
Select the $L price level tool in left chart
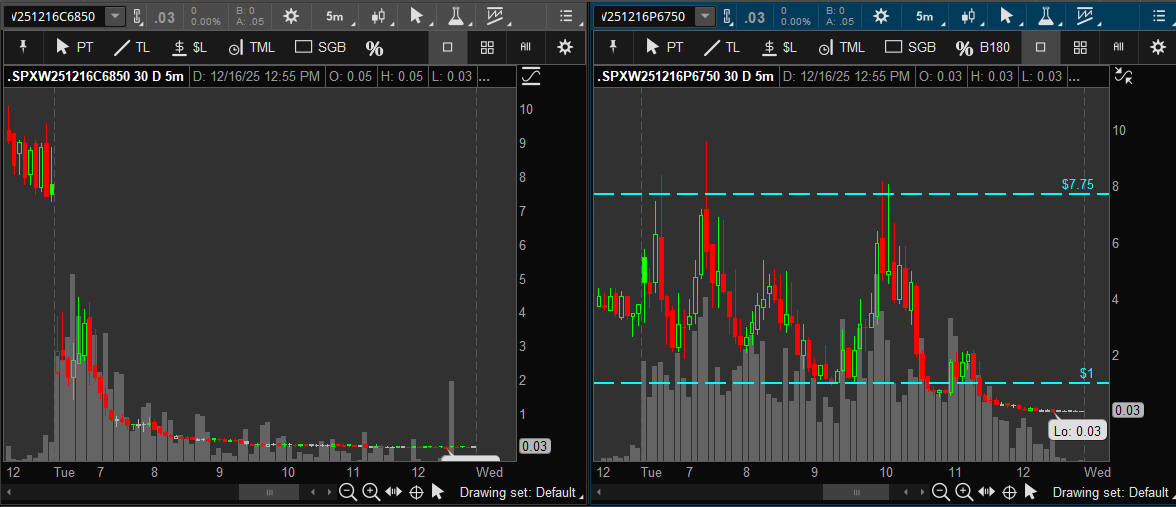coord(190,47)
